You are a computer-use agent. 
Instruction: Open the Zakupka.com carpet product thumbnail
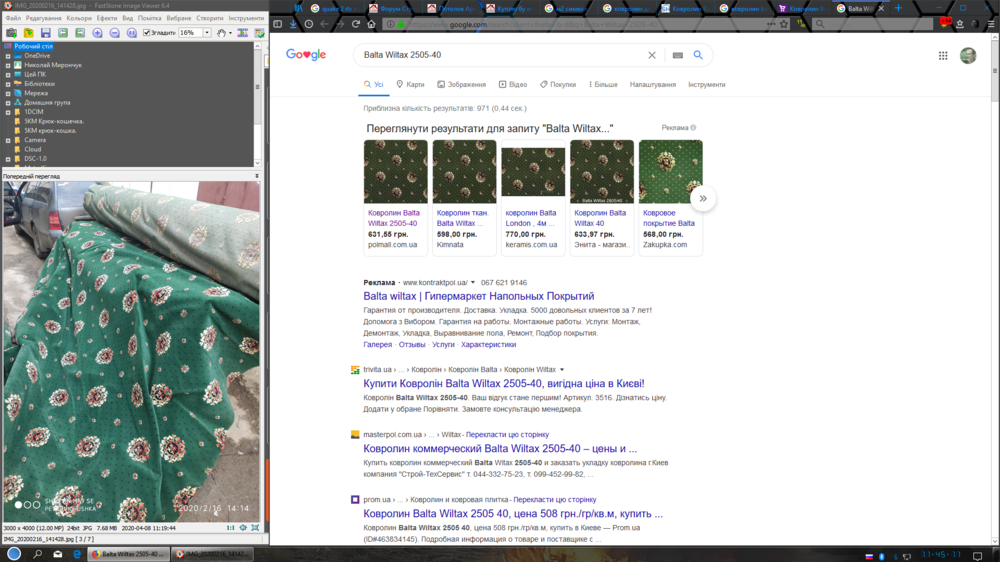[670, 172]
